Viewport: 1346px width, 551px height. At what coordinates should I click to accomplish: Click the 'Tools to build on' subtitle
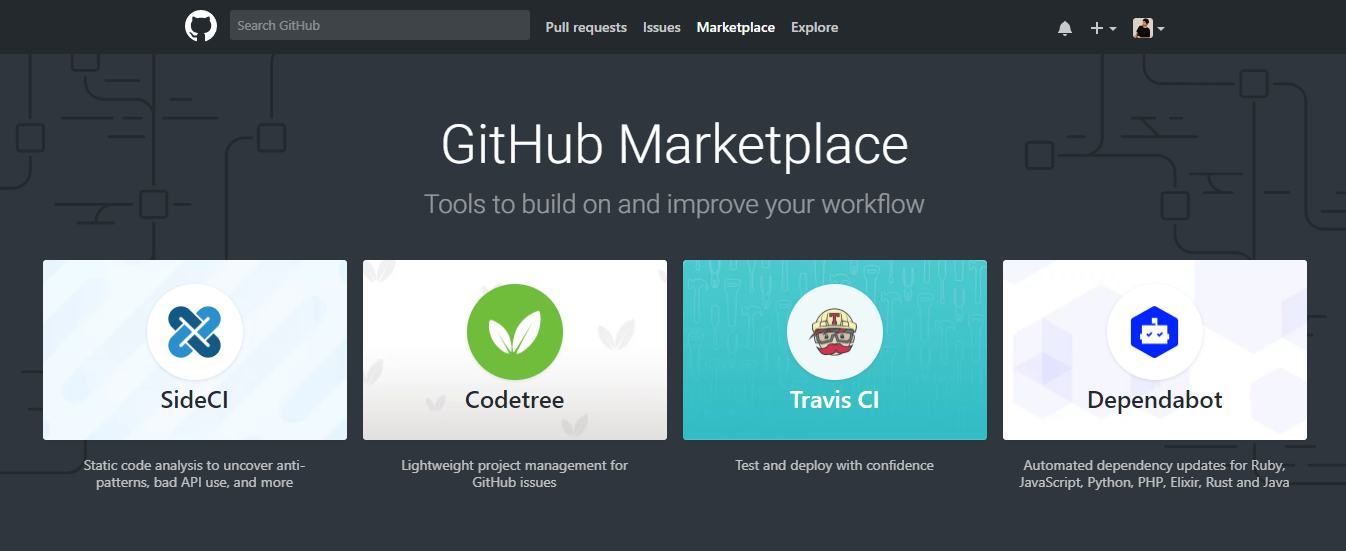(675, 204)
